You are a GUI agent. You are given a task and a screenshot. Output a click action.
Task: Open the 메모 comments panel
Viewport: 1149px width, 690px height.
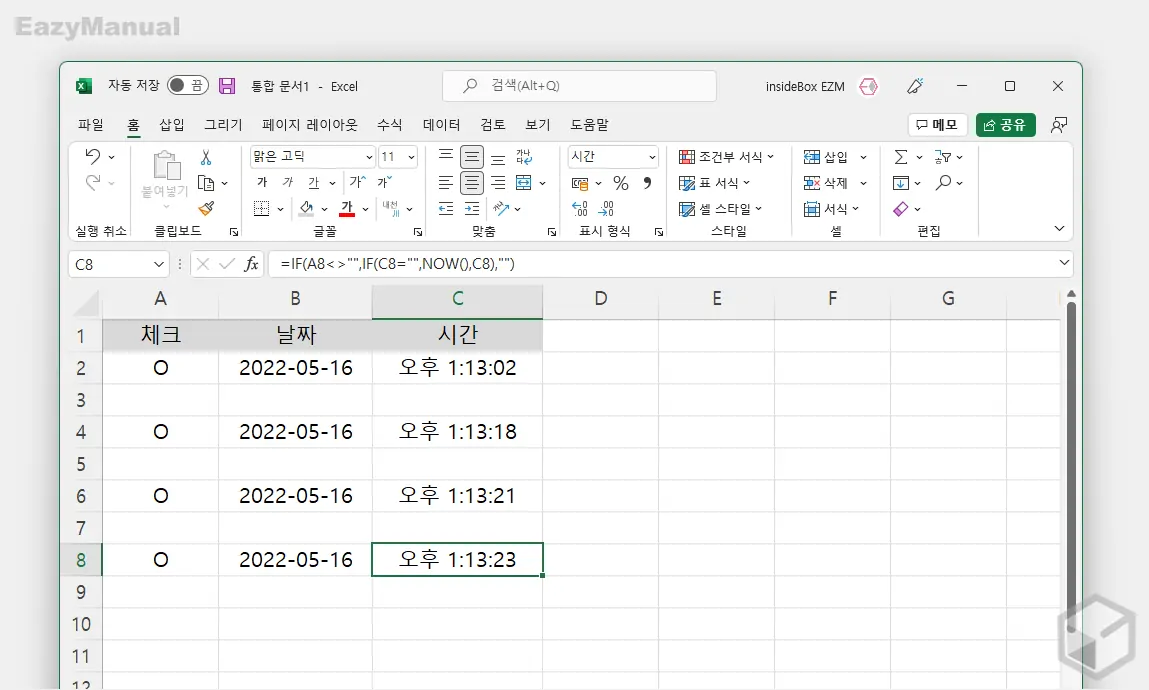[x=936, y=124]
